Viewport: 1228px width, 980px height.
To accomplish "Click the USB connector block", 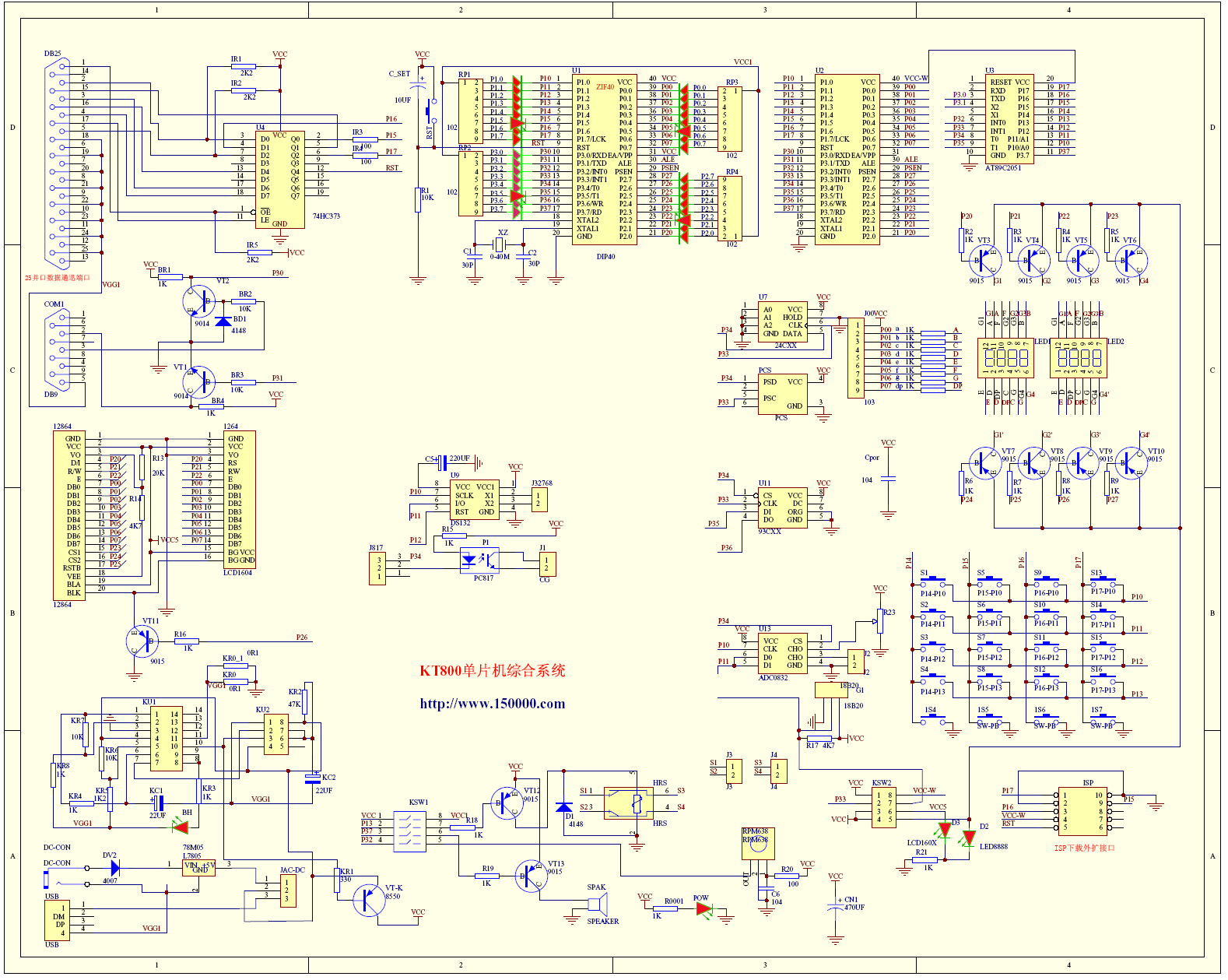I will coord(58,920).
